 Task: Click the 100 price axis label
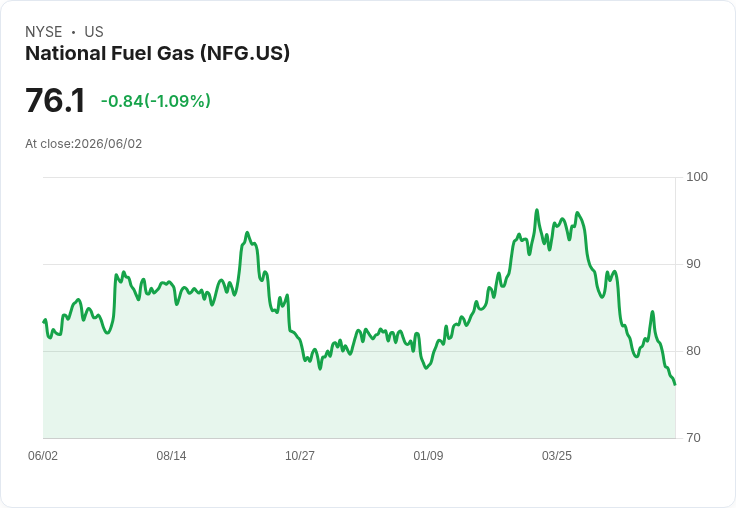click(x=697, y=177)
